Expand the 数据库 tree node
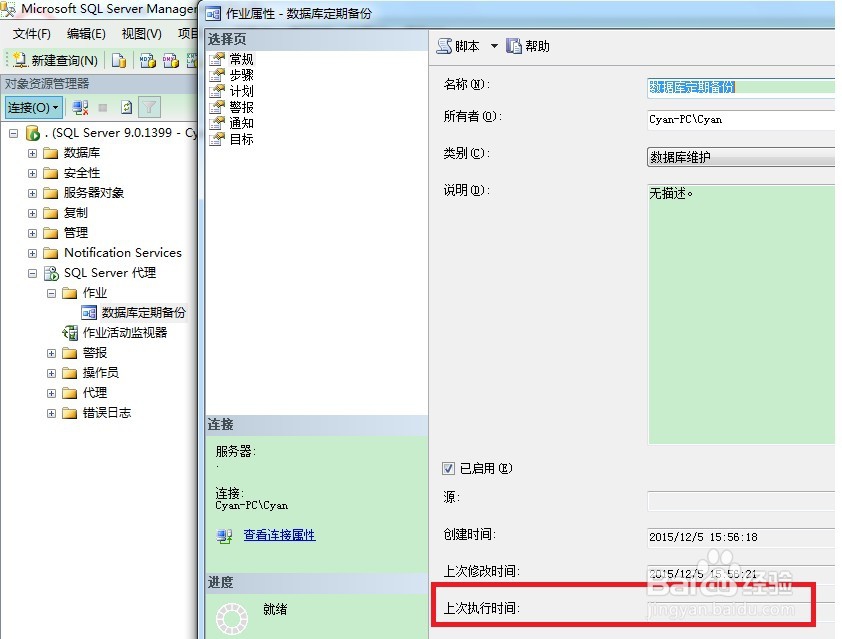Image resolution: width=842 pixels, height=639 pixels. pyautogui.click(x=33, y=152)
